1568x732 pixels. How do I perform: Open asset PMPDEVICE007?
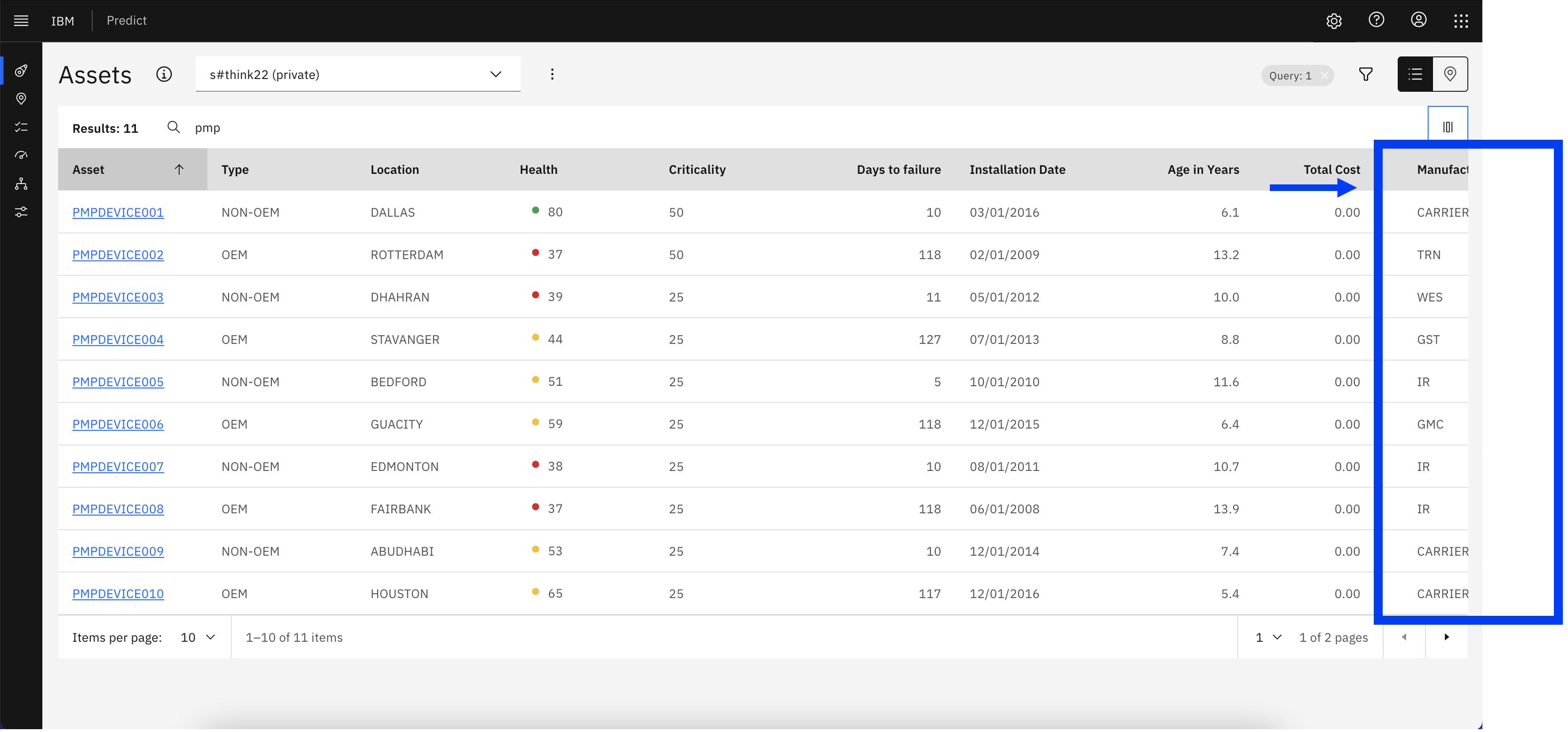pos(118,467)
